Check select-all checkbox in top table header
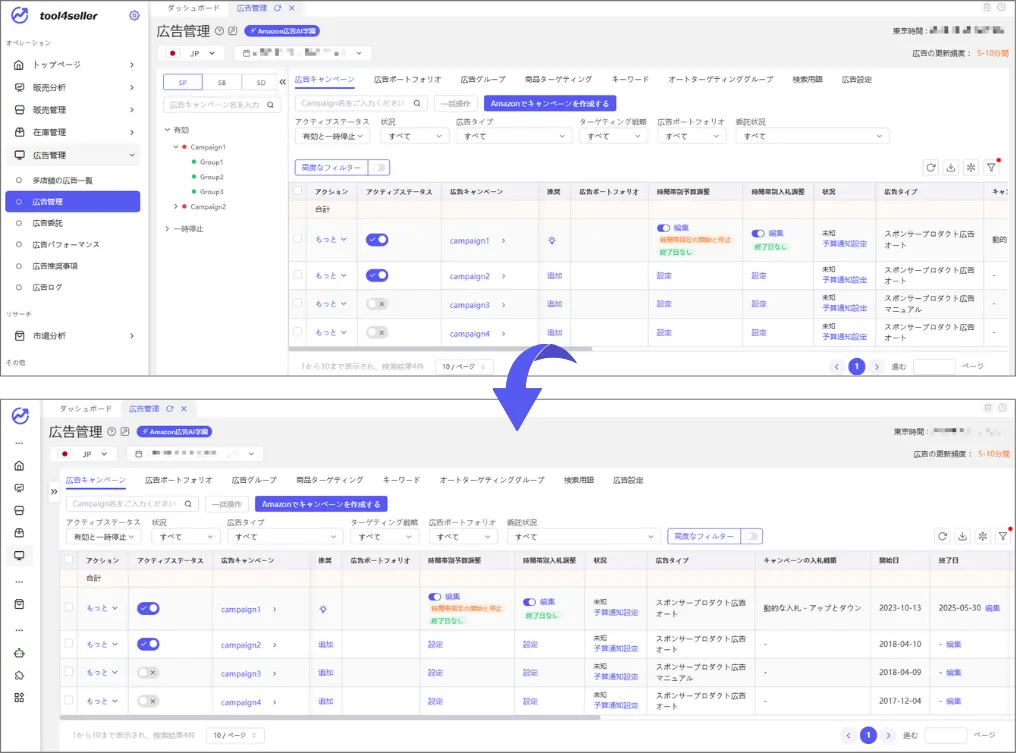Screen dimensions: 1016x754 298,190
